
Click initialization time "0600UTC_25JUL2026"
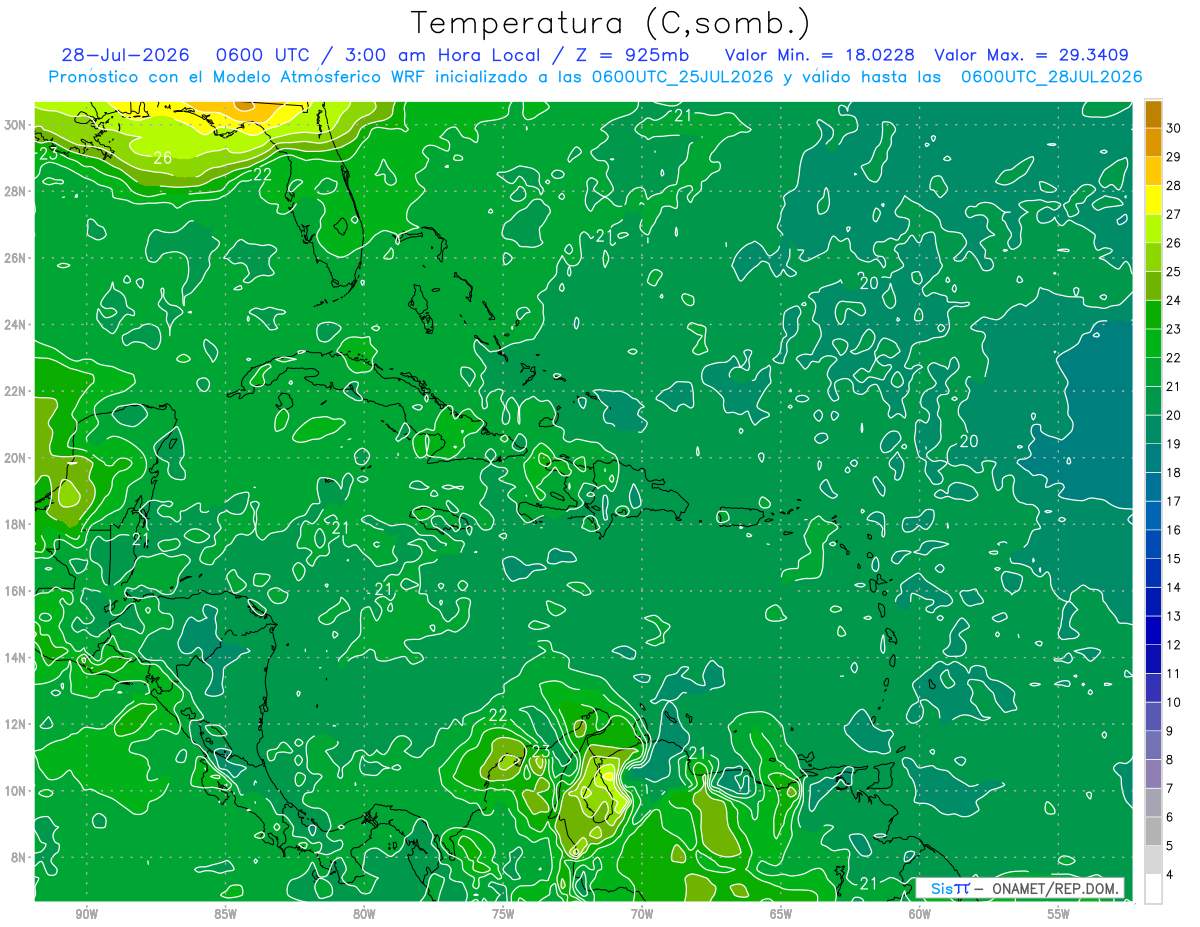click(682, 77)
